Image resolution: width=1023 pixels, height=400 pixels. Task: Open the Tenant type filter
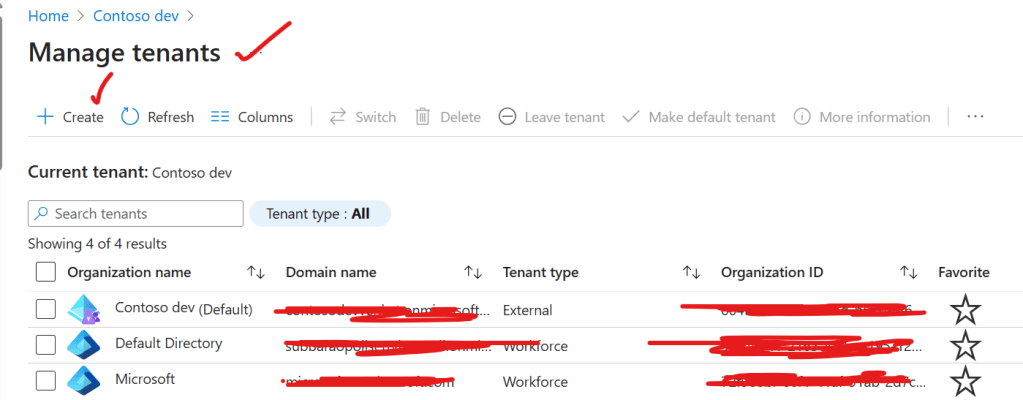coord(320,214)
